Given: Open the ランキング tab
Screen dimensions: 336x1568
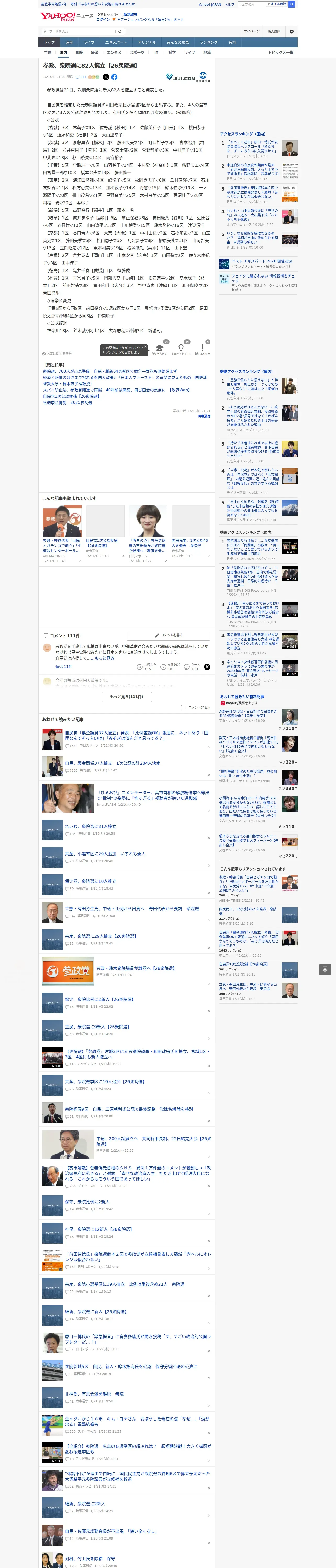Looking at the screenshot, I should pos(209,43).
